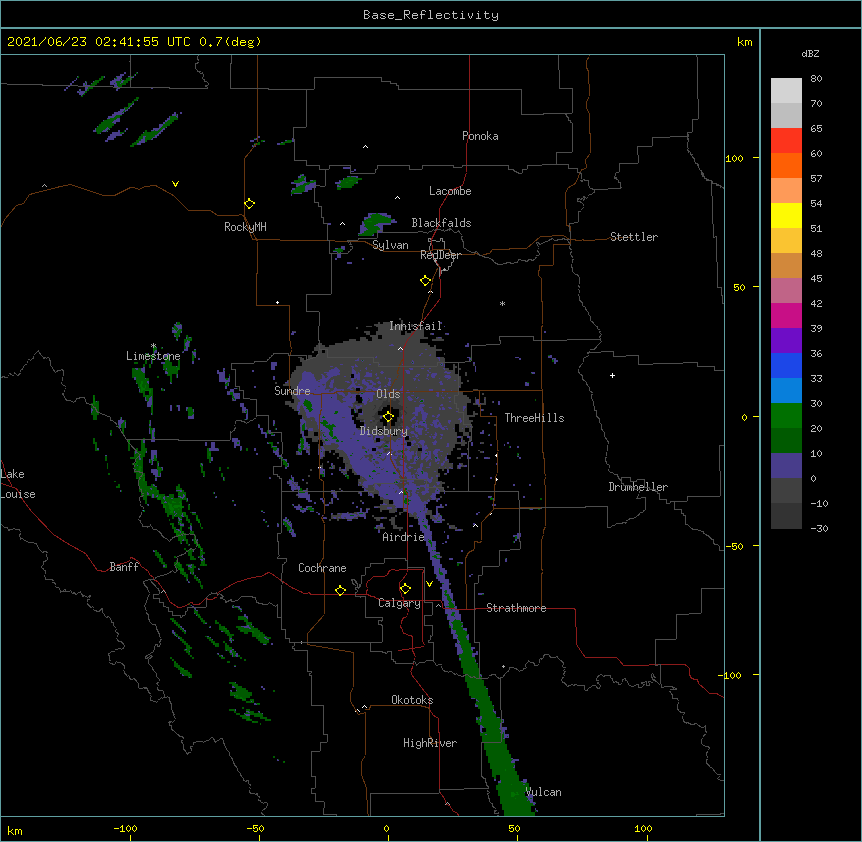Pick the bright yellow 51–54 dBZ legend swatch
Viewport: 862px width, 842px height.
(786, 215)
